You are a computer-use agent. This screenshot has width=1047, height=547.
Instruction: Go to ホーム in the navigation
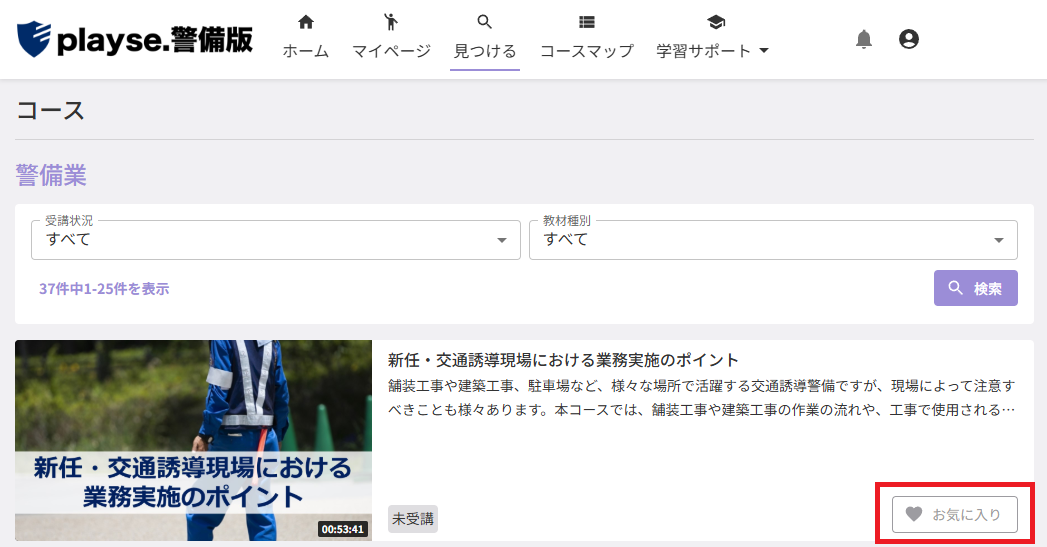click(306, 51)
